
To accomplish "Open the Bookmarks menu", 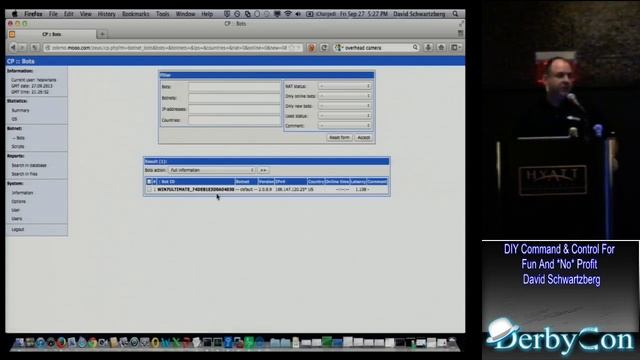I will click(136, 14).
